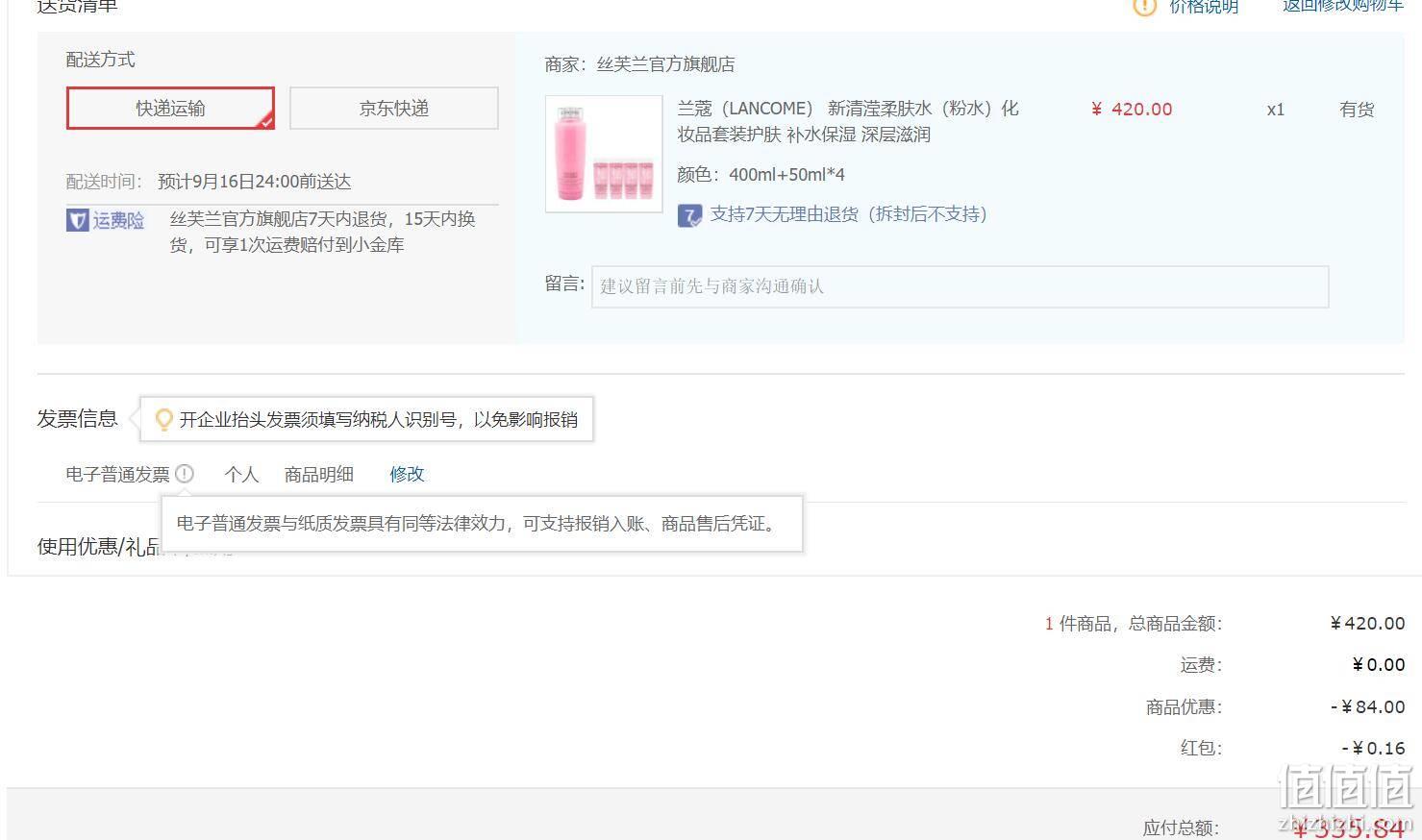
Task: Select the x1 quantity text
Action: (1276, 110)
